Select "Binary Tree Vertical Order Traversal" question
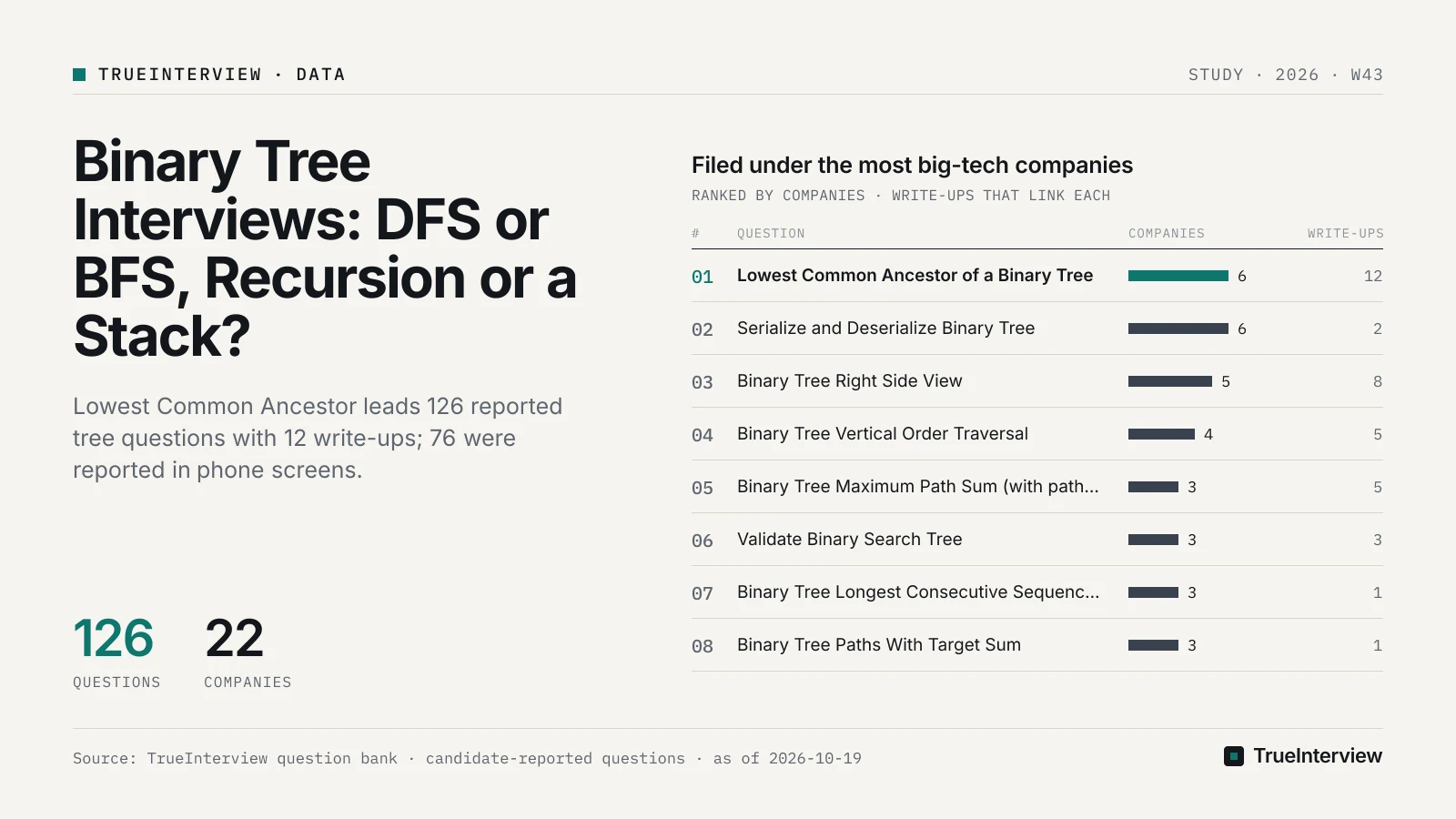The image size is (1456, 819). pyautogui.click(x=883, y=434)
